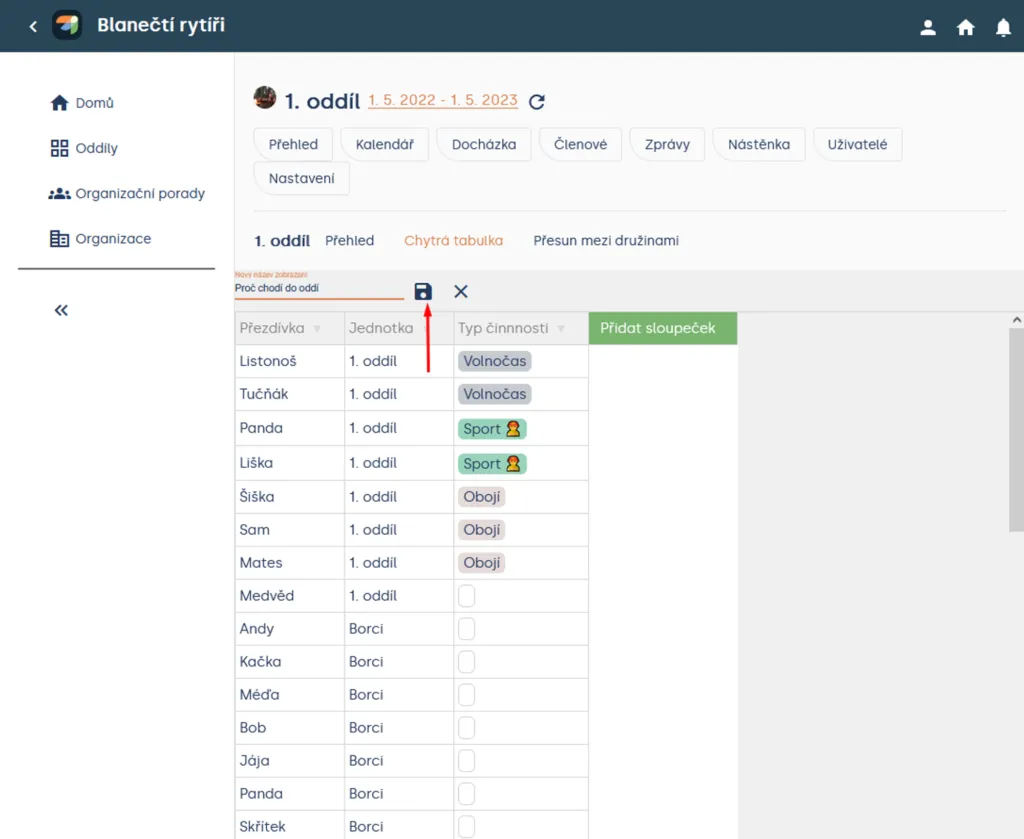Open the Přezdívka column sort dropdown arrow

point(317,328)
